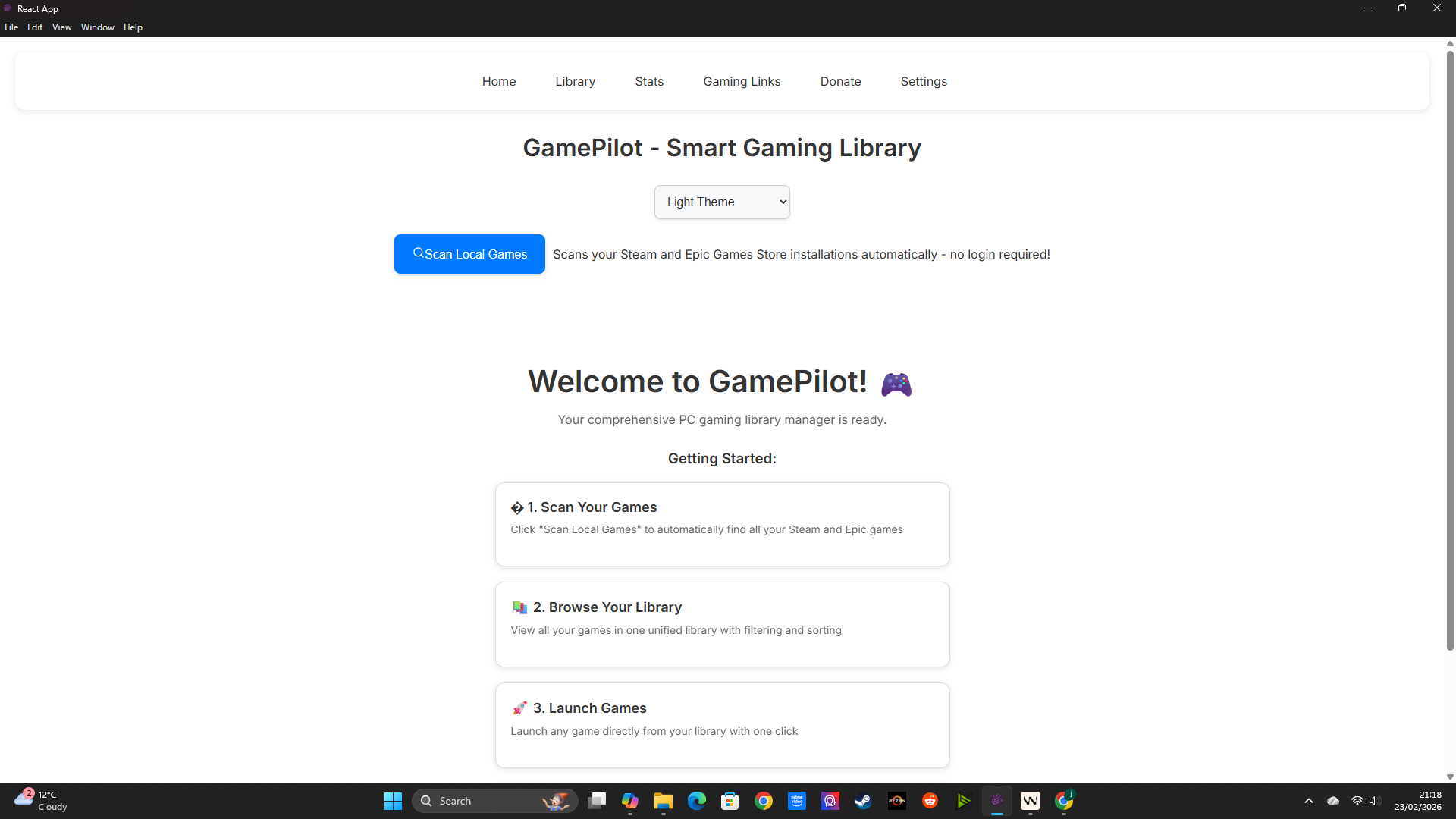The height and width of the screenshot is (819, 1456).
Task: Click the books icon beside Browse Your Library
Action: (519, 607)
